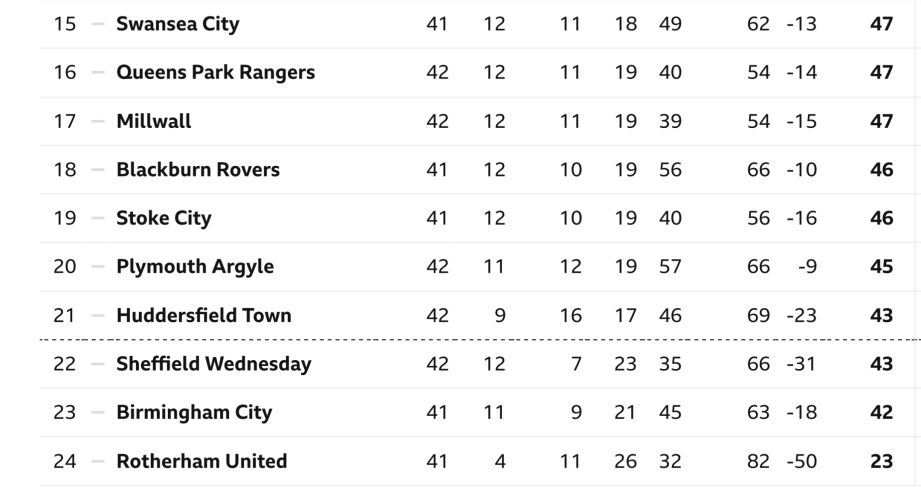Screen dimensions: 921x500
Task: Select Blackburn Rovers in the table
Action: pos(198,170)
